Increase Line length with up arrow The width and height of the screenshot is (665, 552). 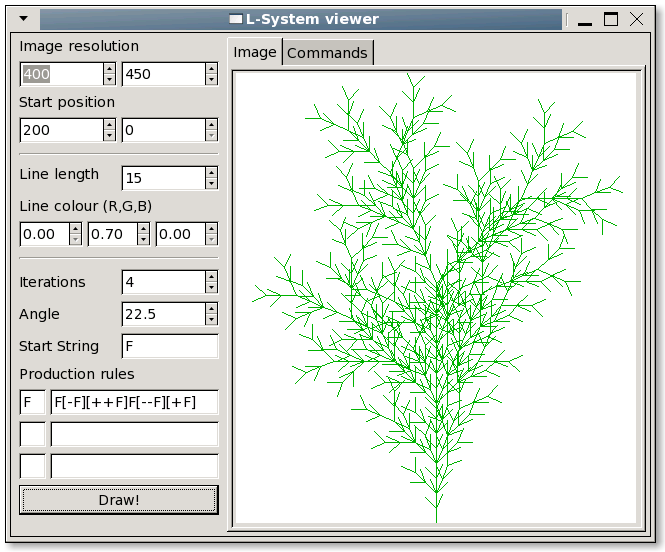pyautogui.click(x=211, y=173)
